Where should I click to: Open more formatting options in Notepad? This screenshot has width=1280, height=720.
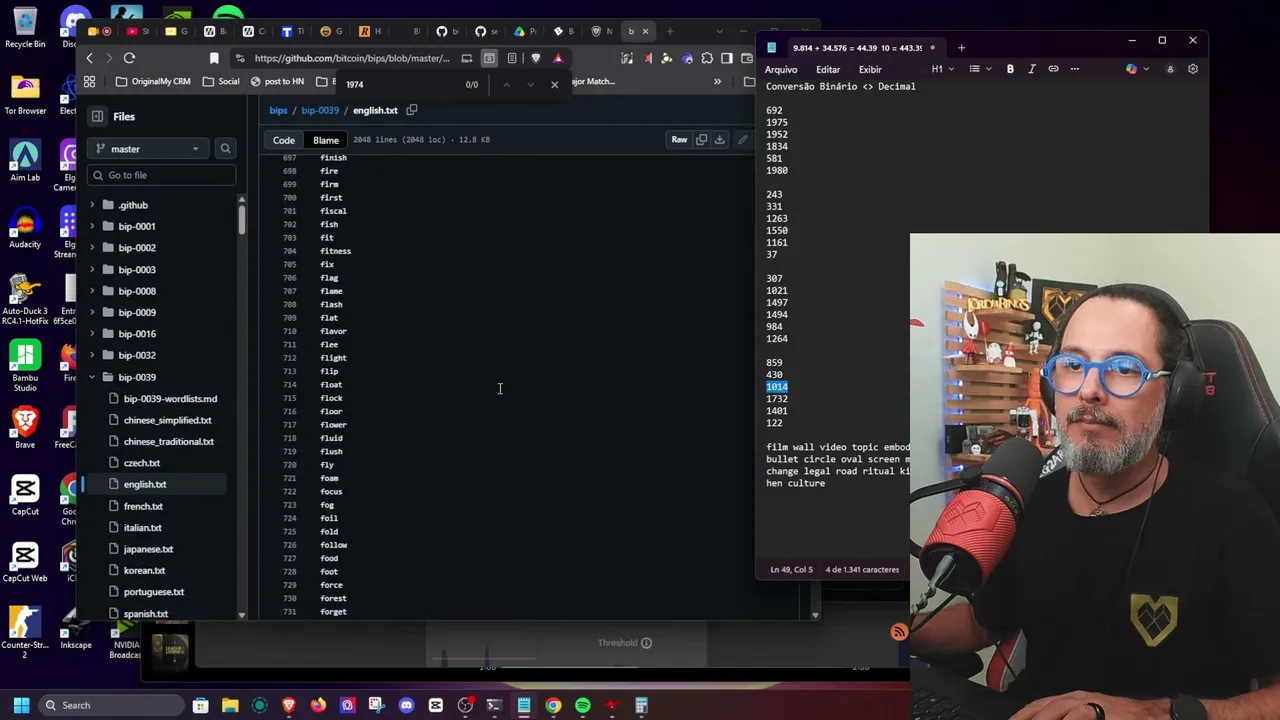(x=1075, y=69)
